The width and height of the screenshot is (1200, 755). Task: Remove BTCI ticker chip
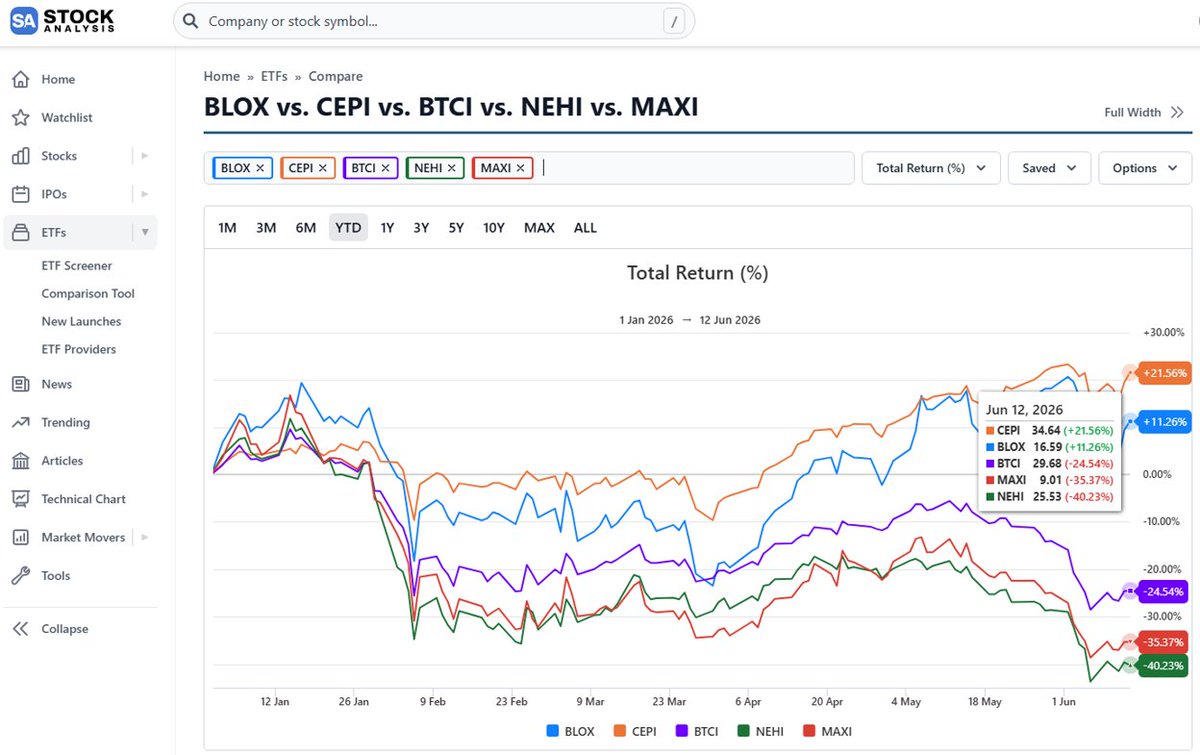(x=385, y=168)
